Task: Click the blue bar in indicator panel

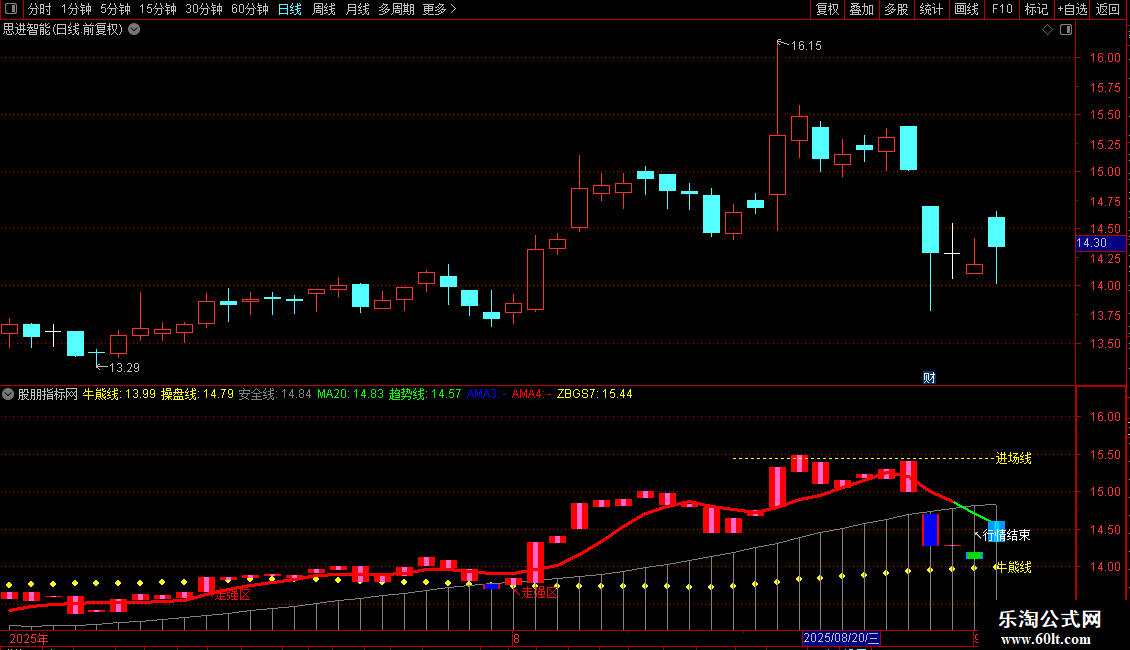Action: coord(930,530)
